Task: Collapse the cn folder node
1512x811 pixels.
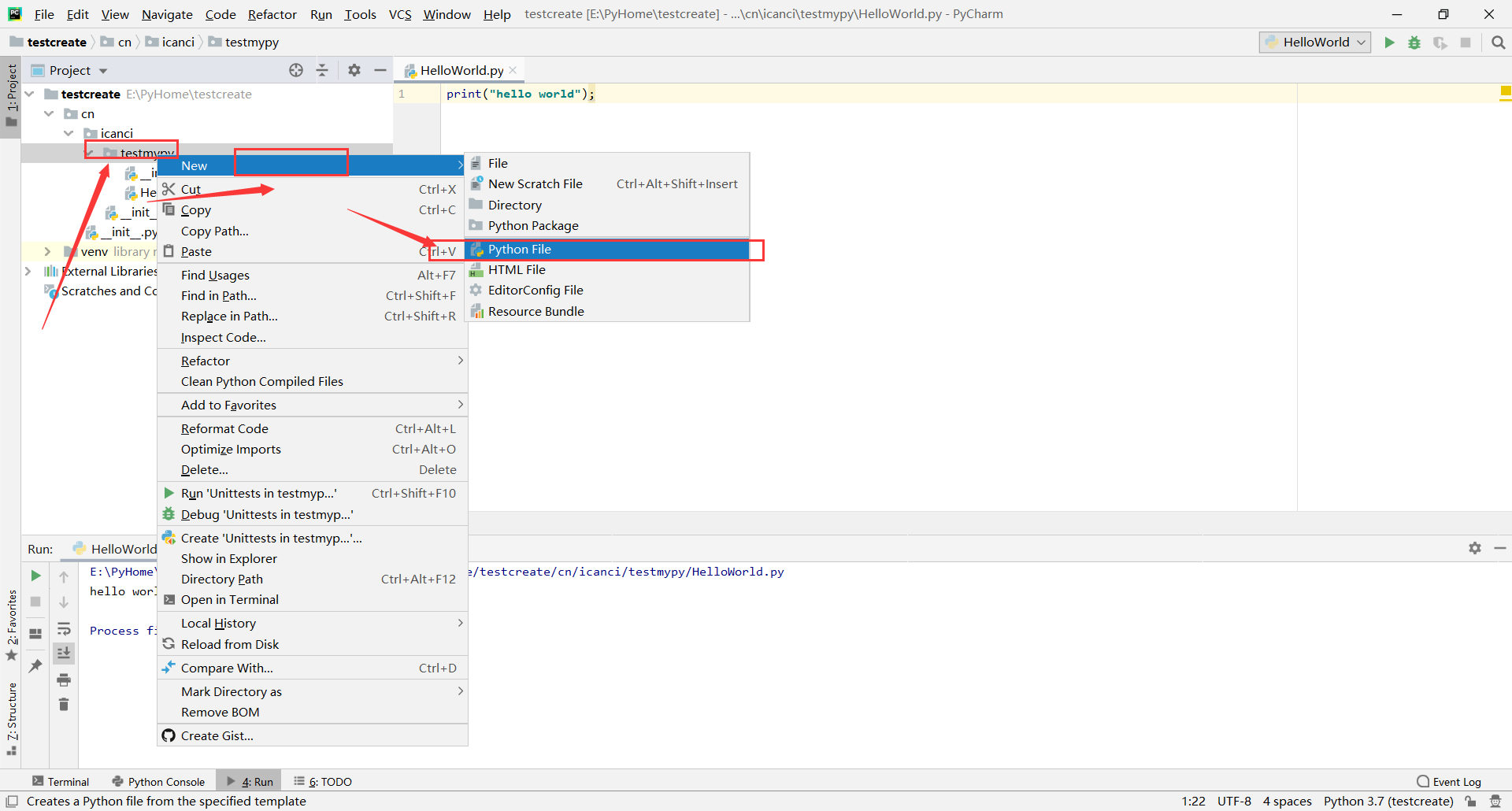Action: click(49, 113)
